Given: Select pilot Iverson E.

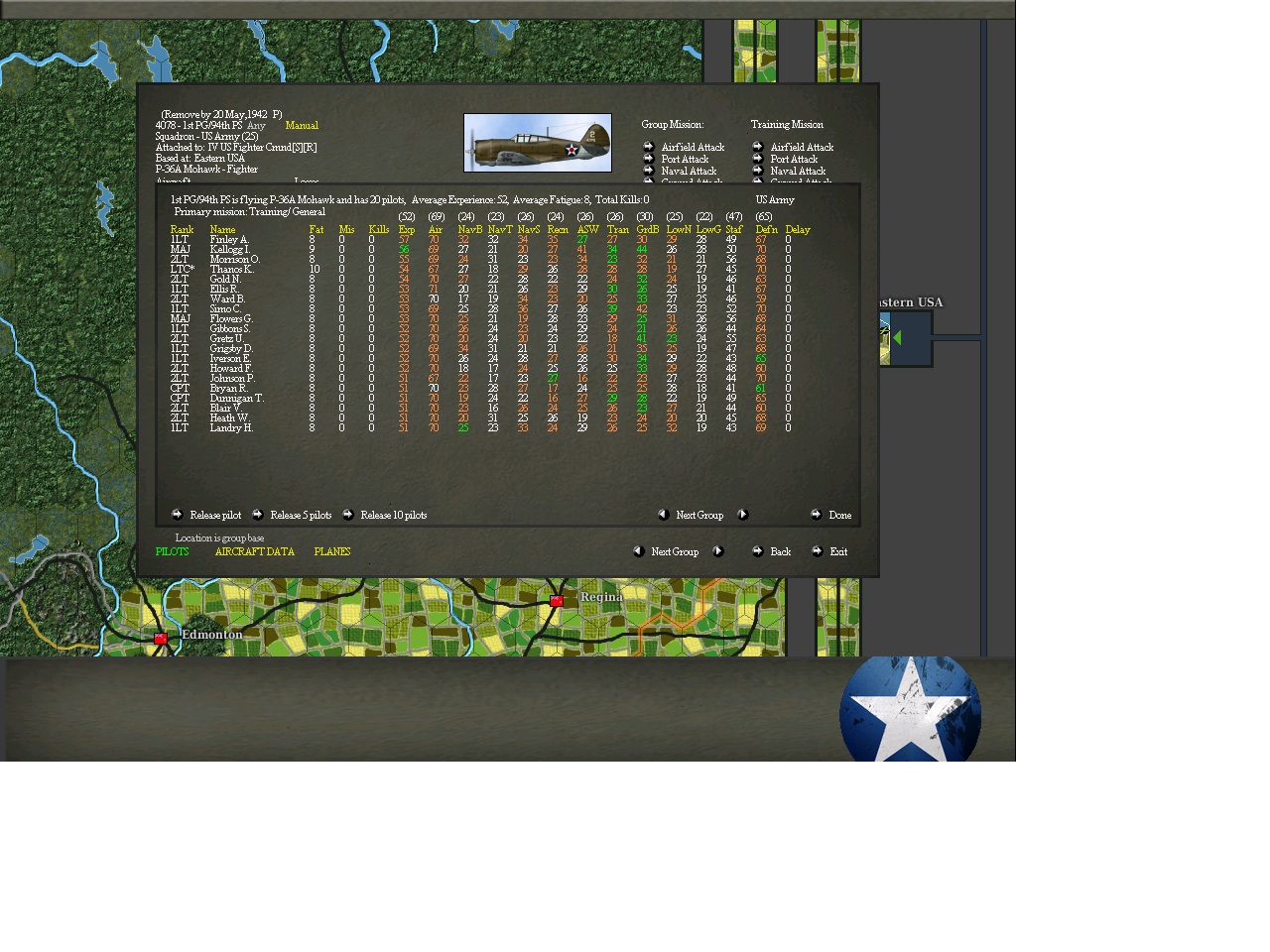Looking at the screenshot, I should tap(230, 359).
